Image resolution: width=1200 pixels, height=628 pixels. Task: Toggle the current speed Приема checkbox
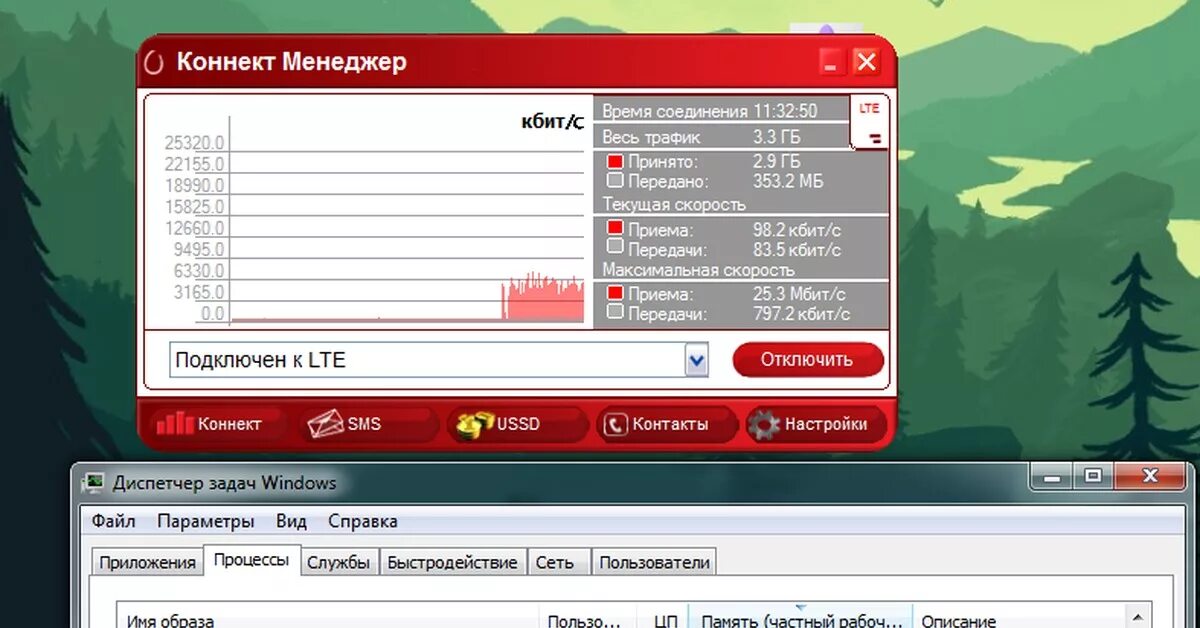point(616,229)
